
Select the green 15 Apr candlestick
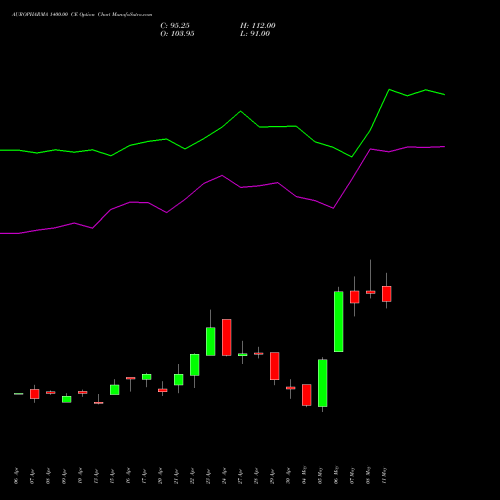(115, 390)
